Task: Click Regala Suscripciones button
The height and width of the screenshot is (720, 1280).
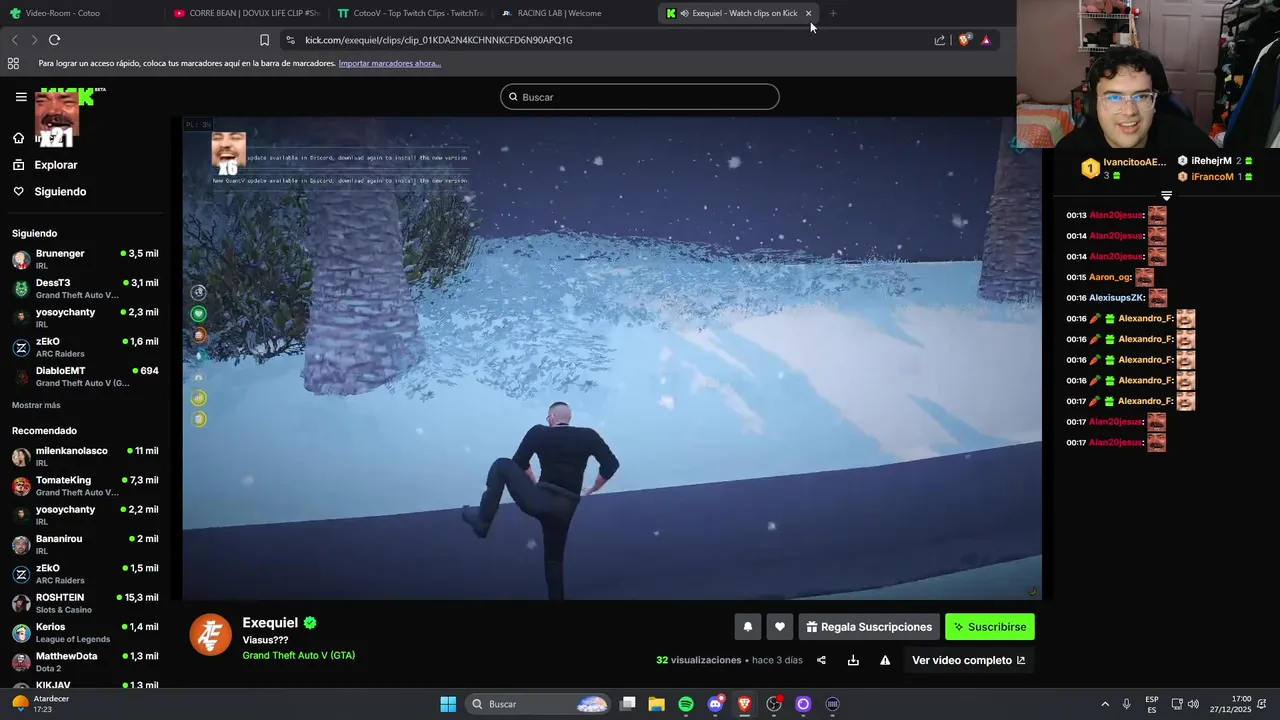Action: (x=869, y=627)
